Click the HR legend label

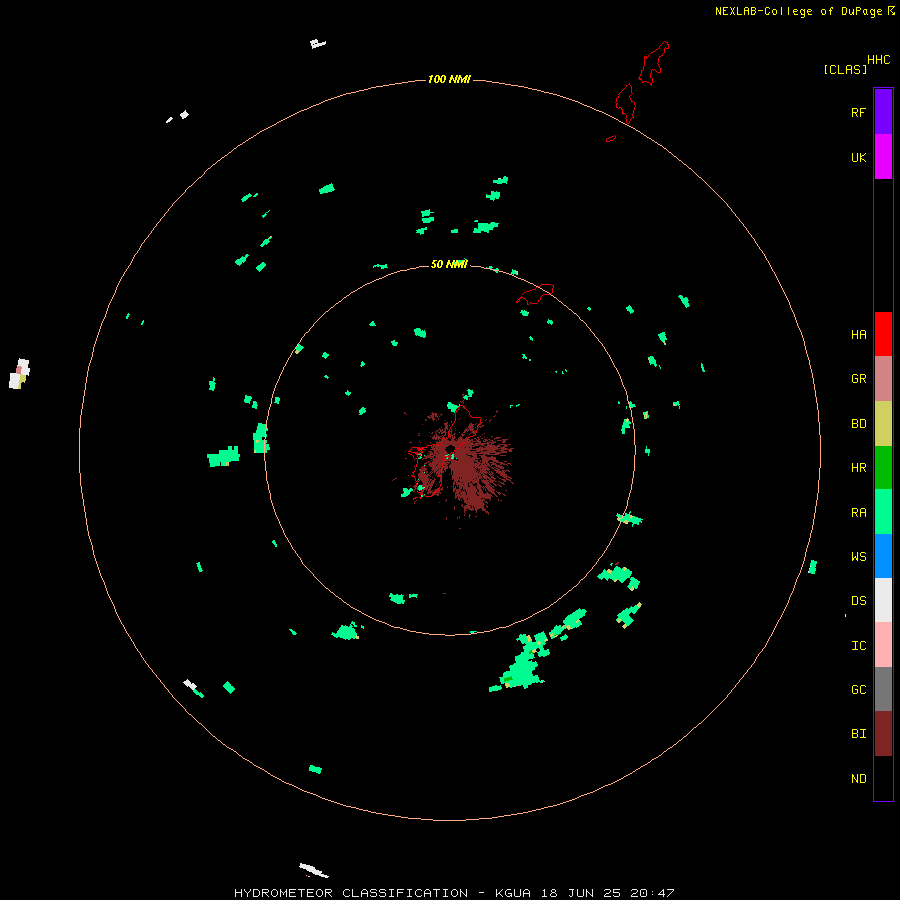[x=858, y=468]
